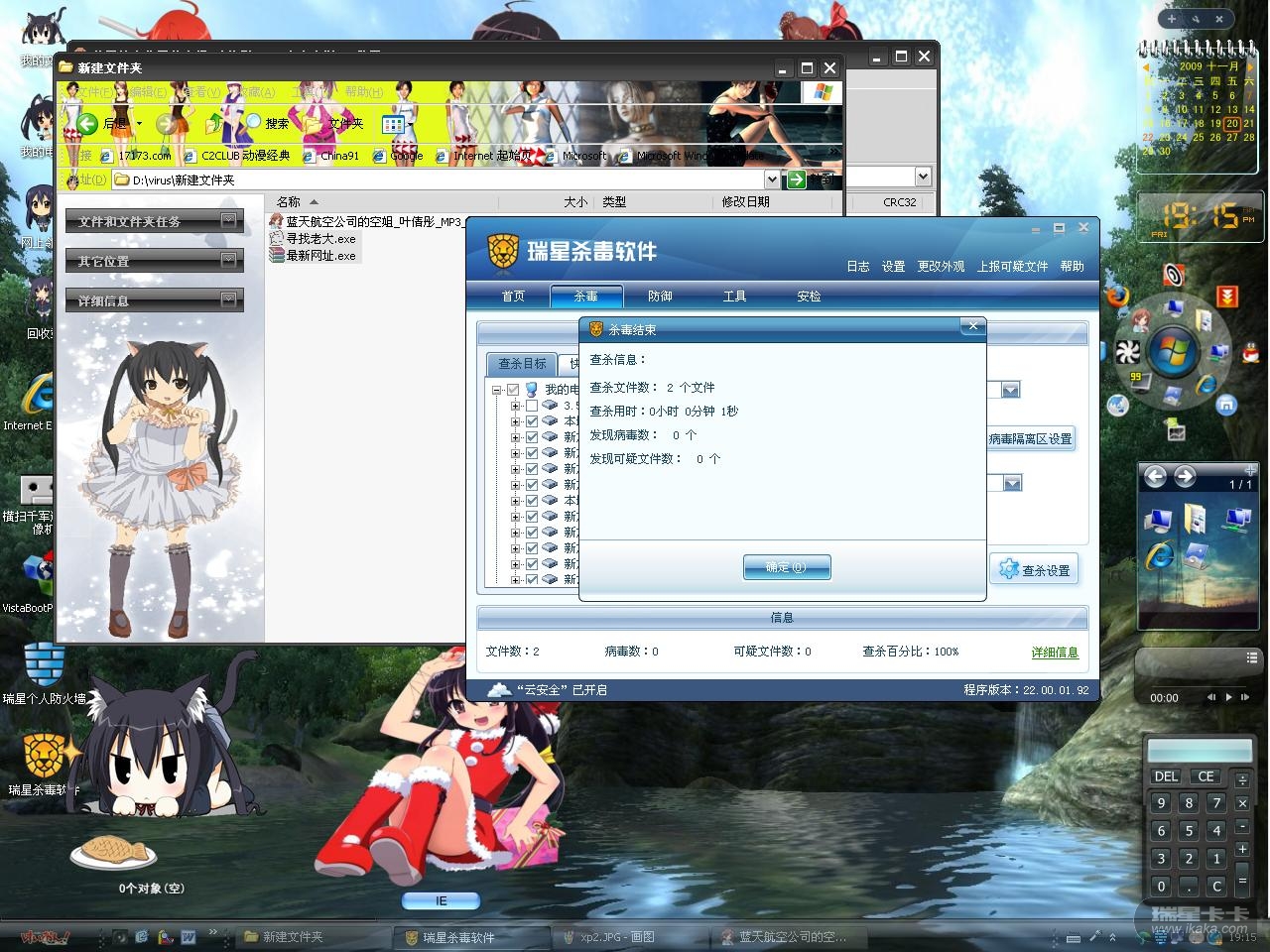Expand the 3.5 floppy drive tree node
The width and height of the screenshot is (1270, 952).
coord(516,406)
